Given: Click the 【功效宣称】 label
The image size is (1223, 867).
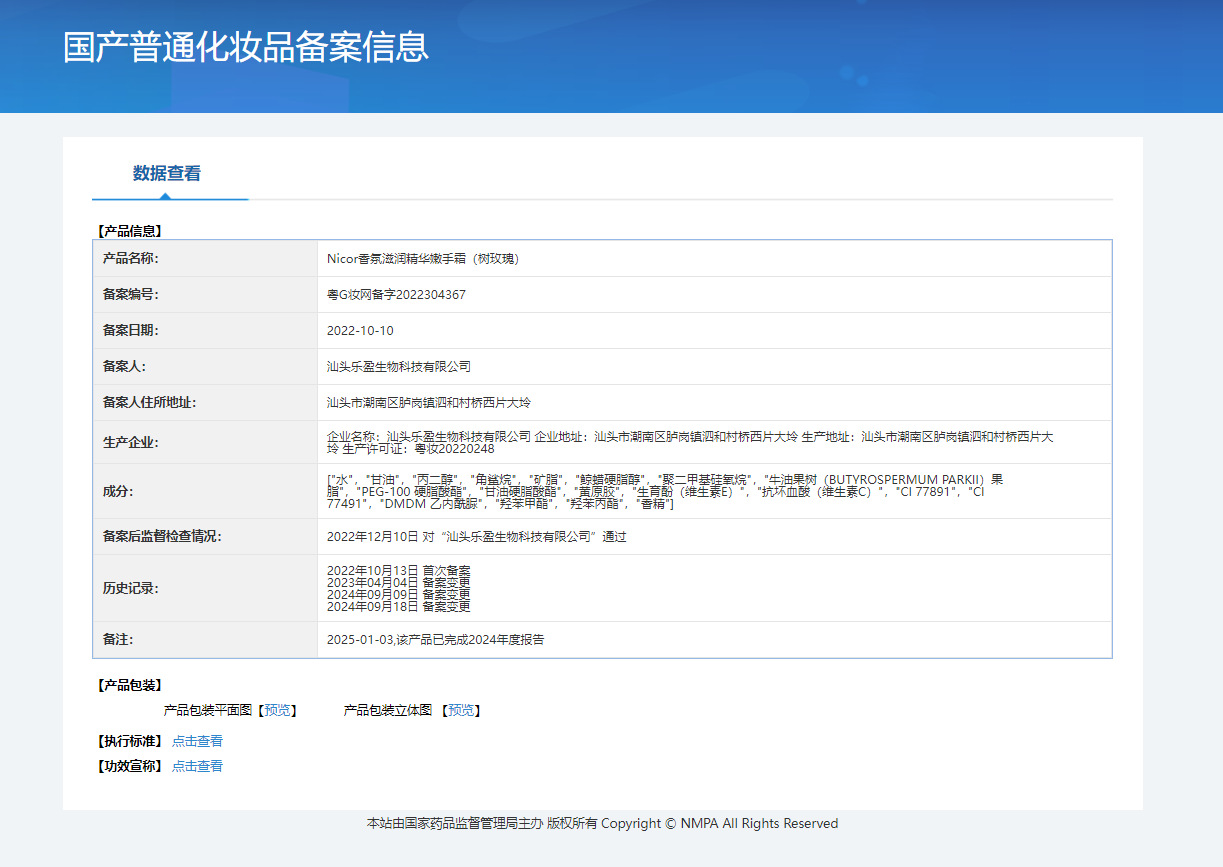Looking at the screenshot, I should click(128, 766).
